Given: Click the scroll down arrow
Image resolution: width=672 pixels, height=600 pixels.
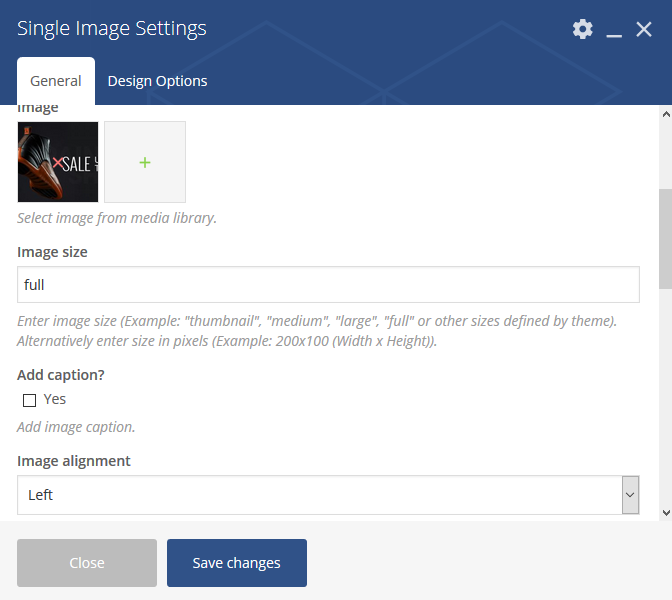Looking at the screenshot, I should [666, 513].
